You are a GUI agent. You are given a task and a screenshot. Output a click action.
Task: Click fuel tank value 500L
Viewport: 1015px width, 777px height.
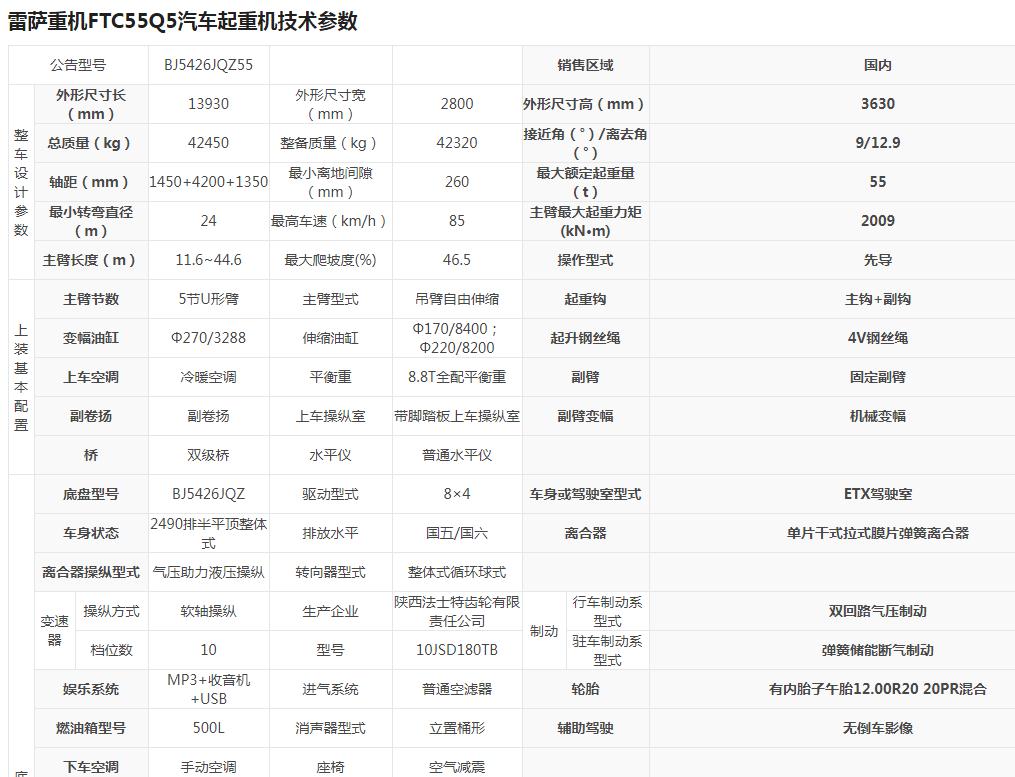coord(208,728)
